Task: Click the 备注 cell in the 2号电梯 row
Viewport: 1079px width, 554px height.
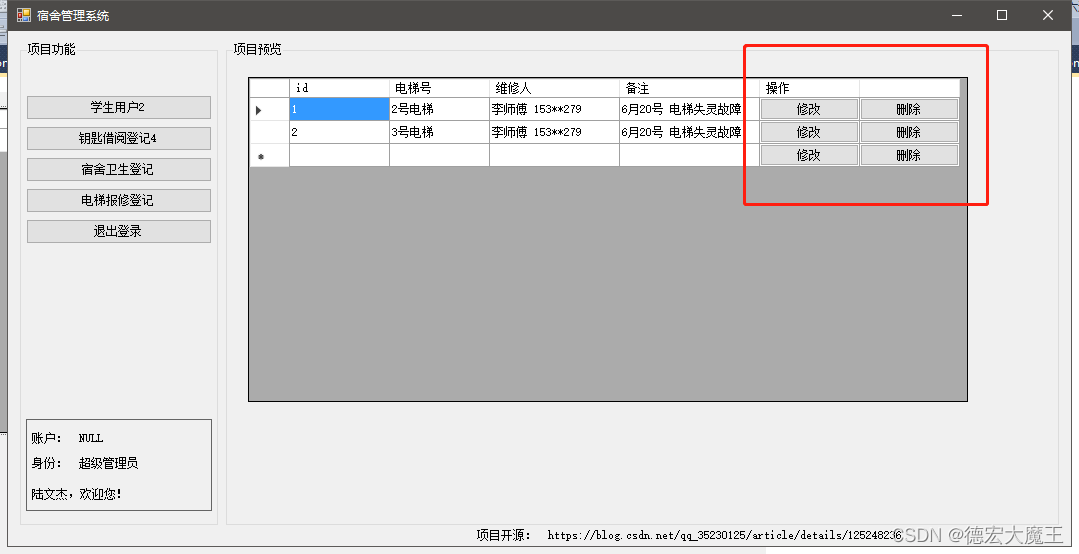Action: pyautogui.click(x=690, y=109)
